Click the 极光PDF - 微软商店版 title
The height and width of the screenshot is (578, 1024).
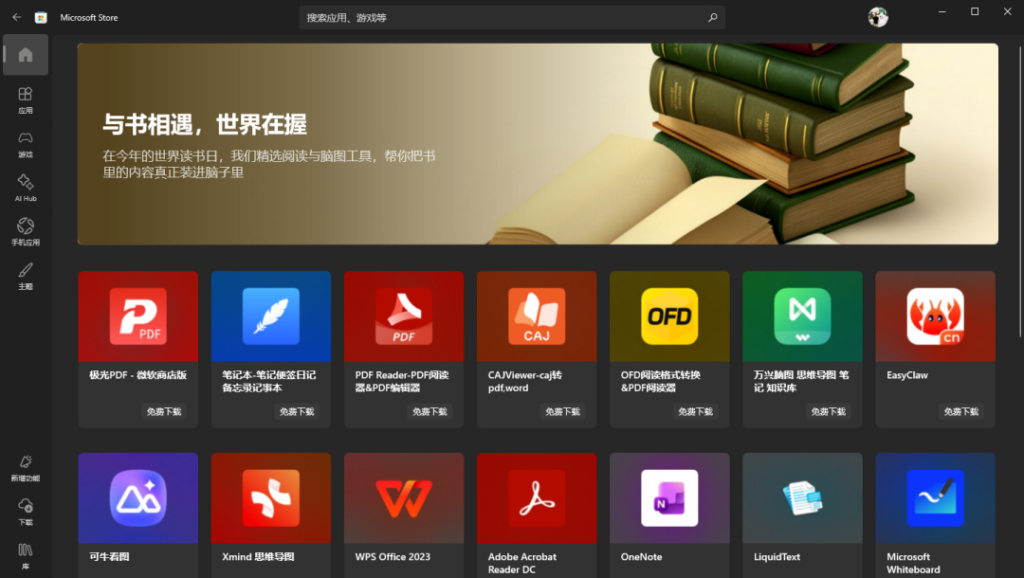[138, 375]
